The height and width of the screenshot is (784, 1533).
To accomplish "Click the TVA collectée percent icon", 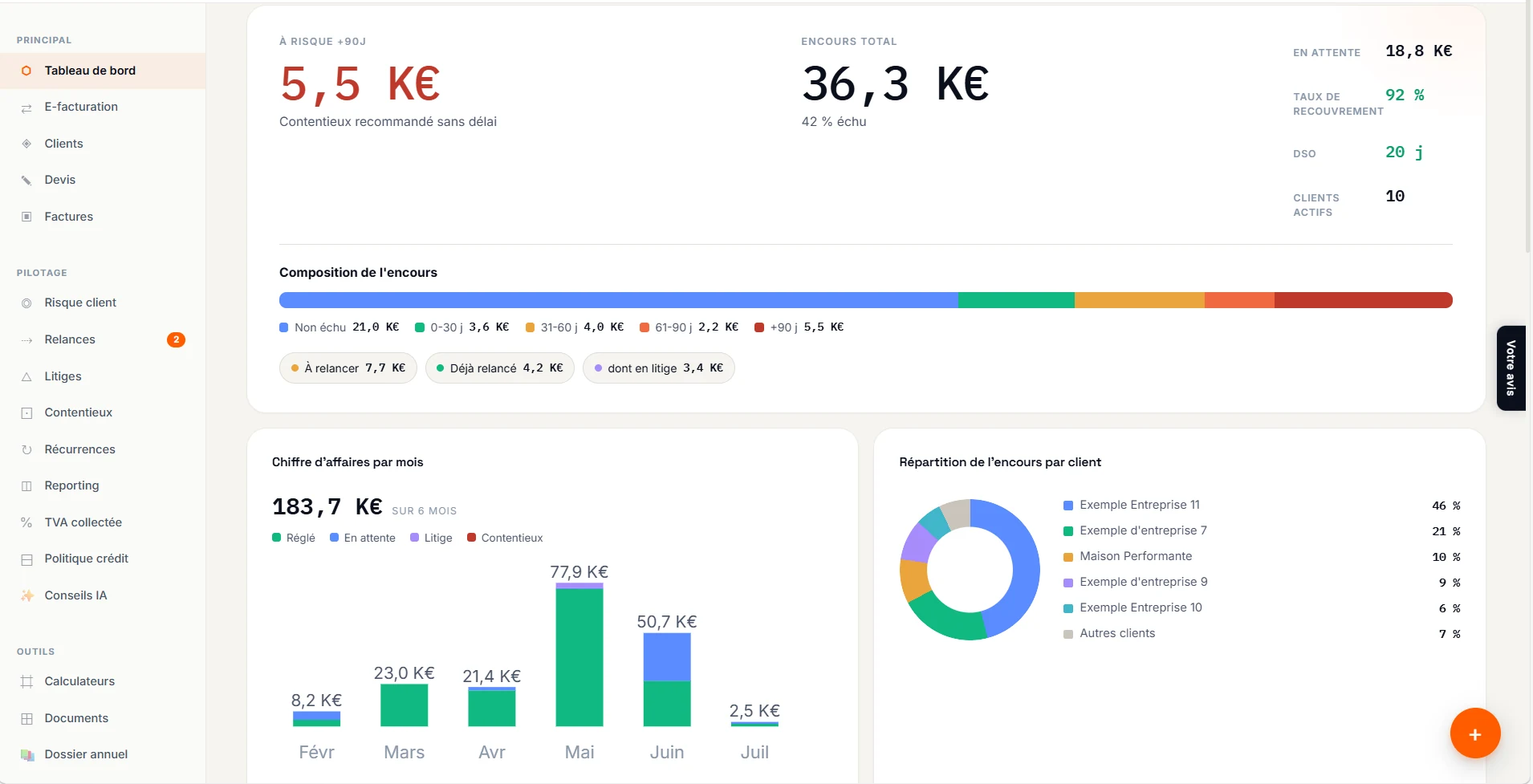I will [26, 522].
